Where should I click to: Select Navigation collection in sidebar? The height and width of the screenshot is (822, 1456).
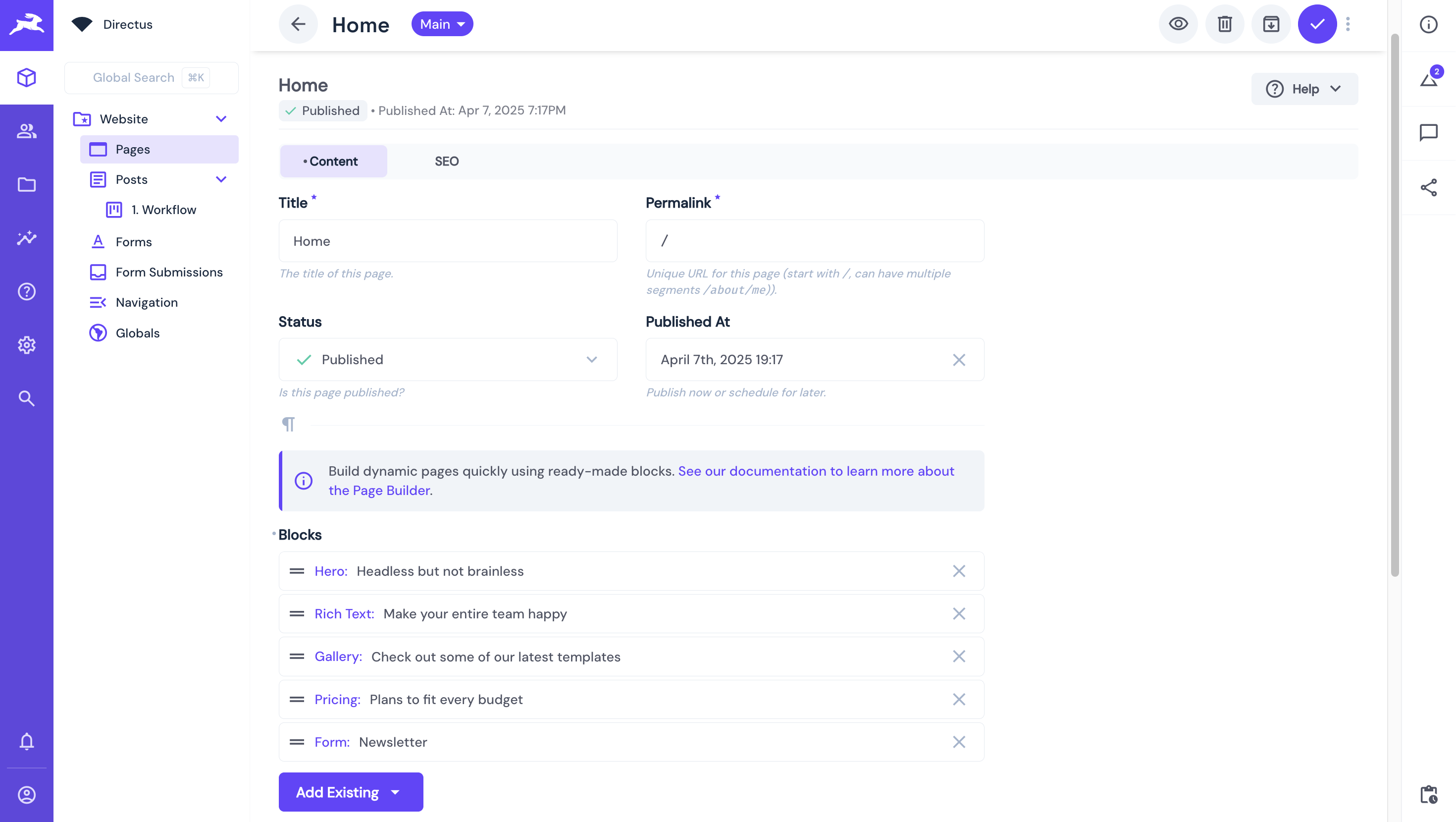click(147, 302)
